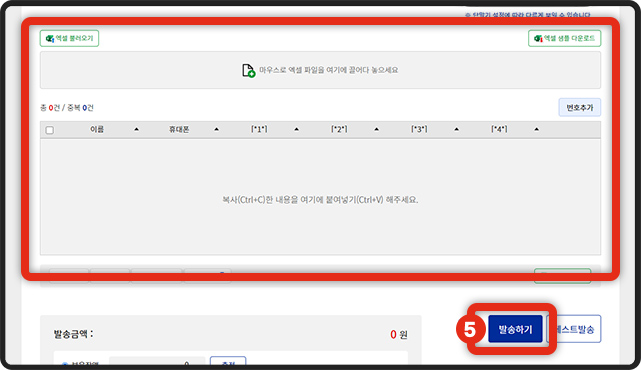Select the [*2*] column header
The width and height of the screenshot is (641, 370).
[x=339, y=129]
